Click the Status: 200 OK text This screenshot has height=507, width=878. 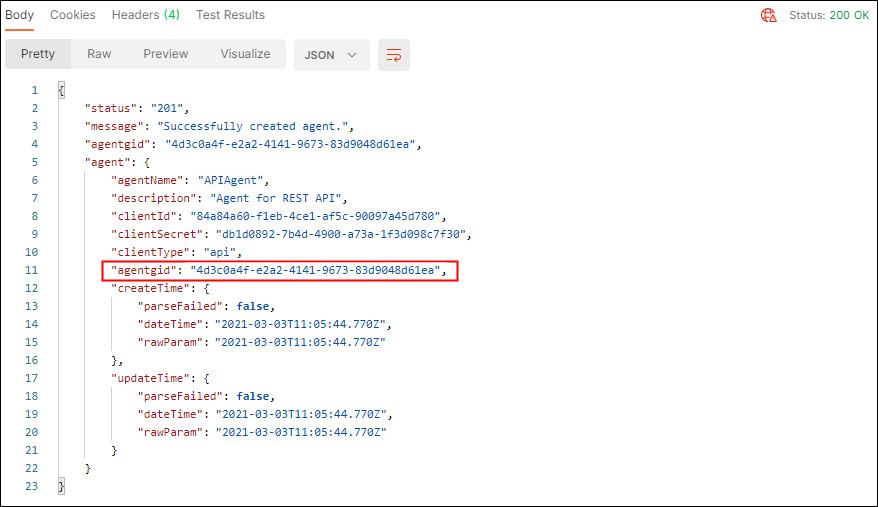[829, 15]
